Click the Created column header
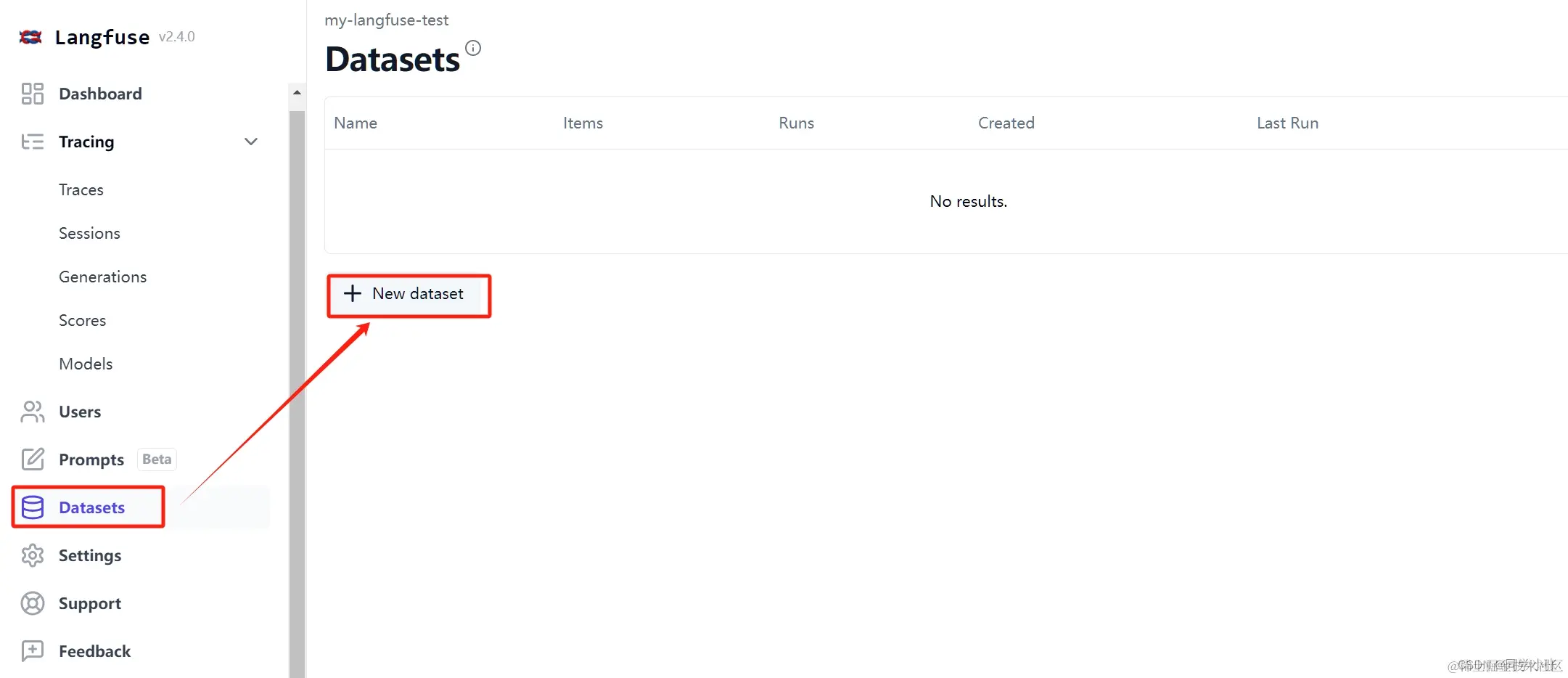Viewport: 1568px width, 678px height. pyautogui.click(x=1006, y=123)
